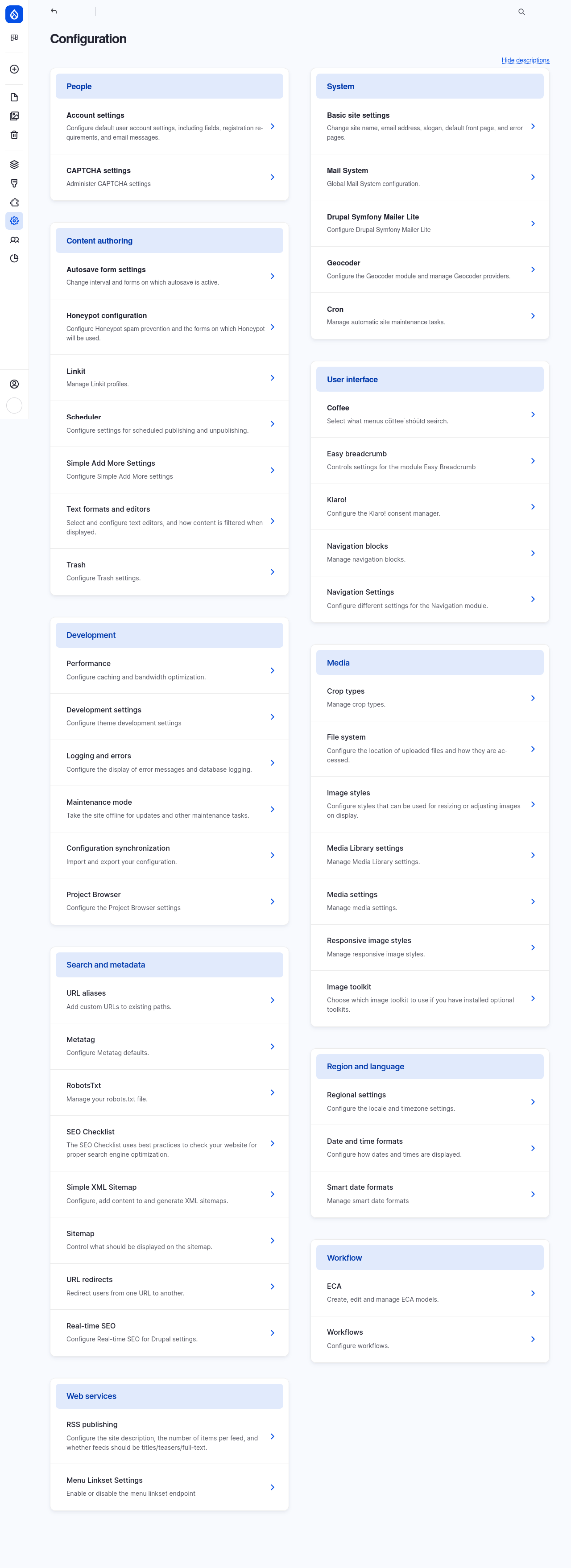Open the Media images icon
The height and width of the screenshot is (1568, 571).
point(14,116)
